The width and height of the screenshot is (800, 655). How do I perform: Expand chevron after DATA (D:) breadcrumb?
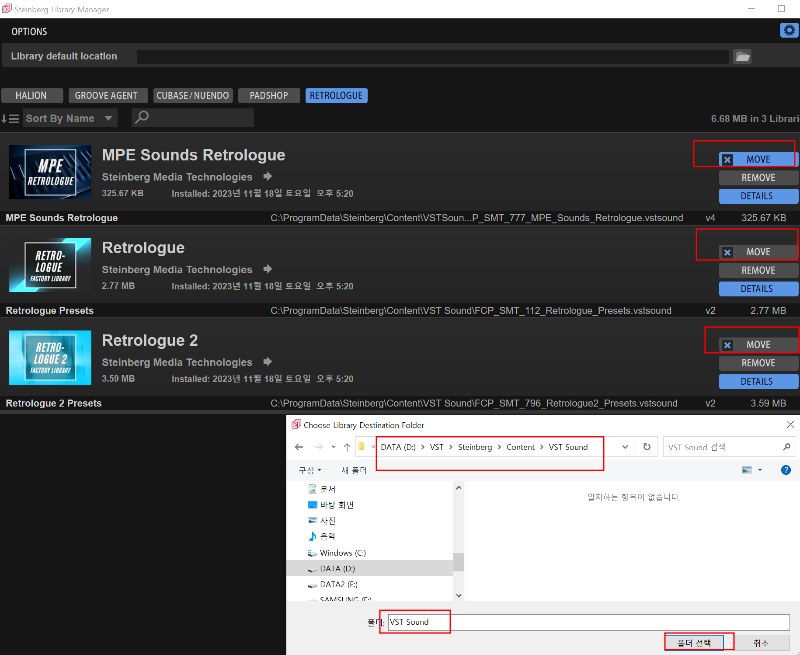(x=423, y=447)
